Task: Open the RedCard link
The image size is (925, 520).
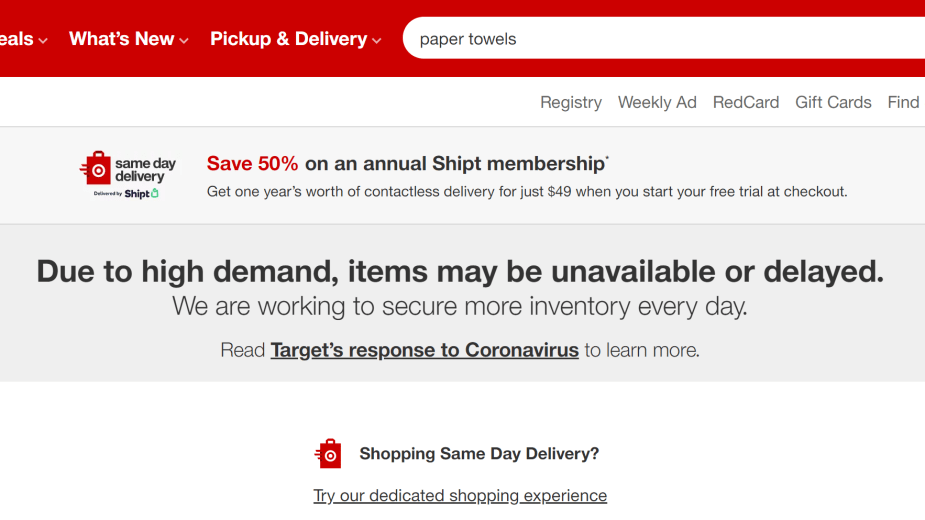Action: (x=746, y=102)
